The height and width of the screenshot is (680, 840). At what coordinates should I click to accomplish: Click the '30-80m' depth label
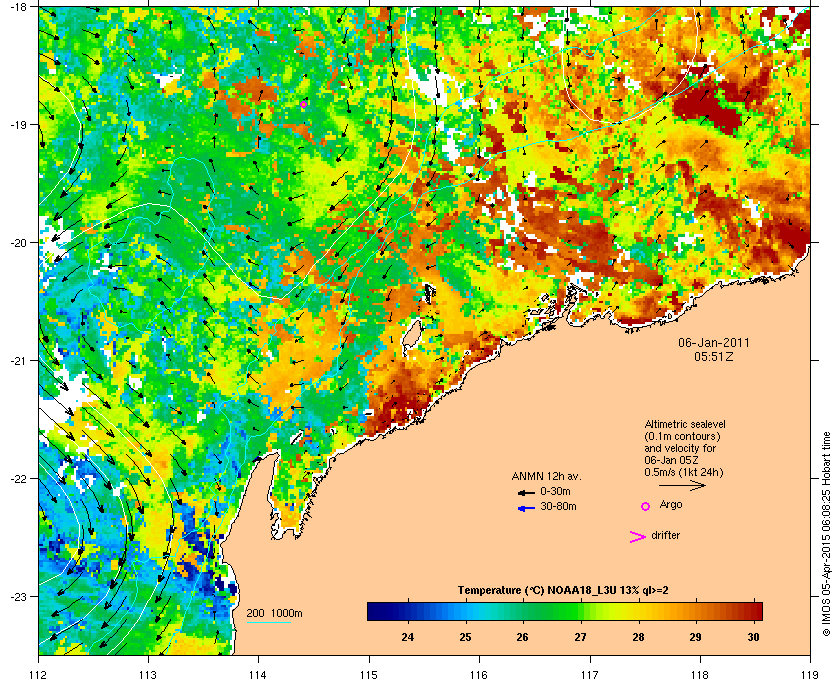coord(558,506)
